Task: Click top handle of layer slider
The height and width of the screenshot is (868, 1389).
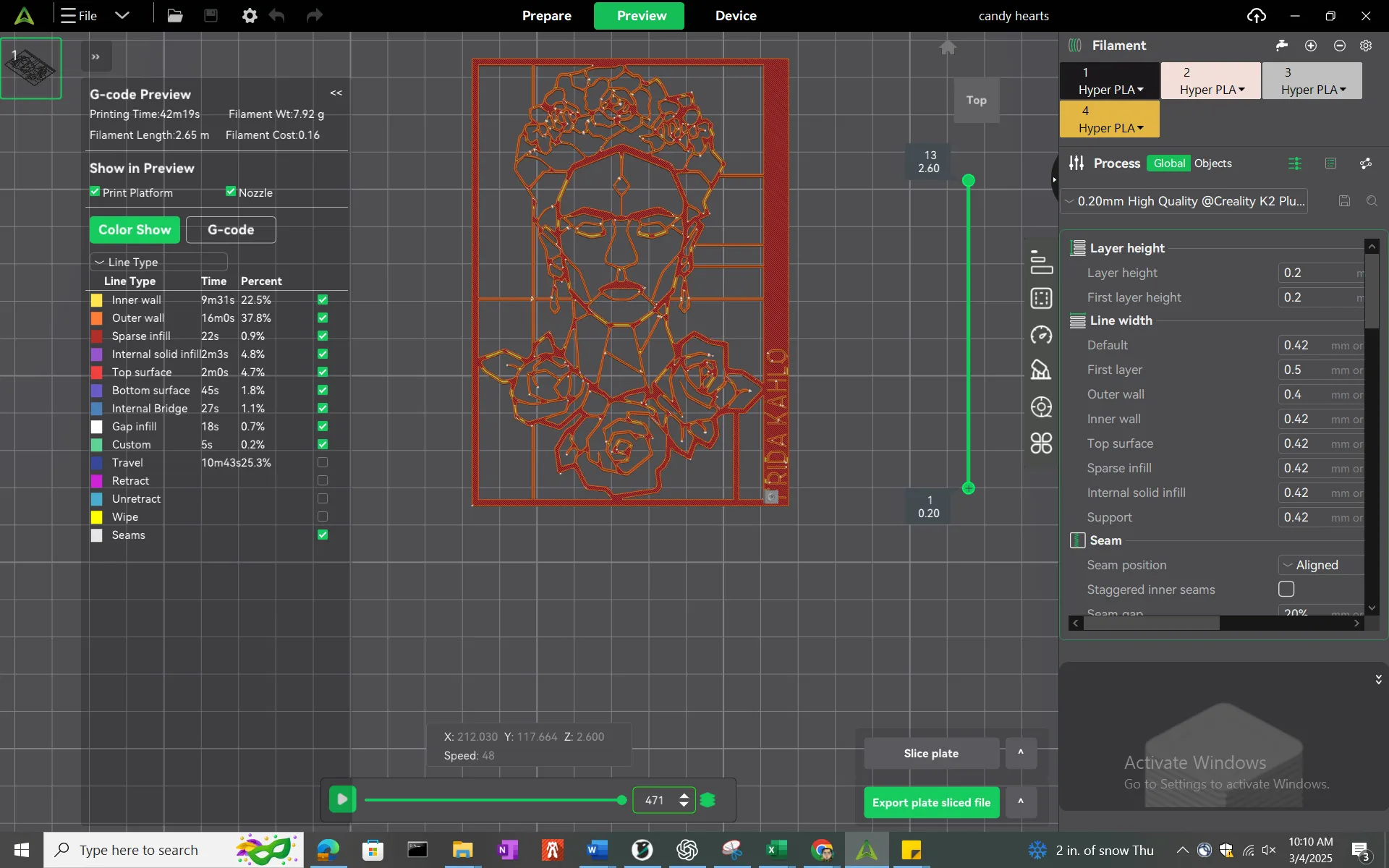Action: 969,180
